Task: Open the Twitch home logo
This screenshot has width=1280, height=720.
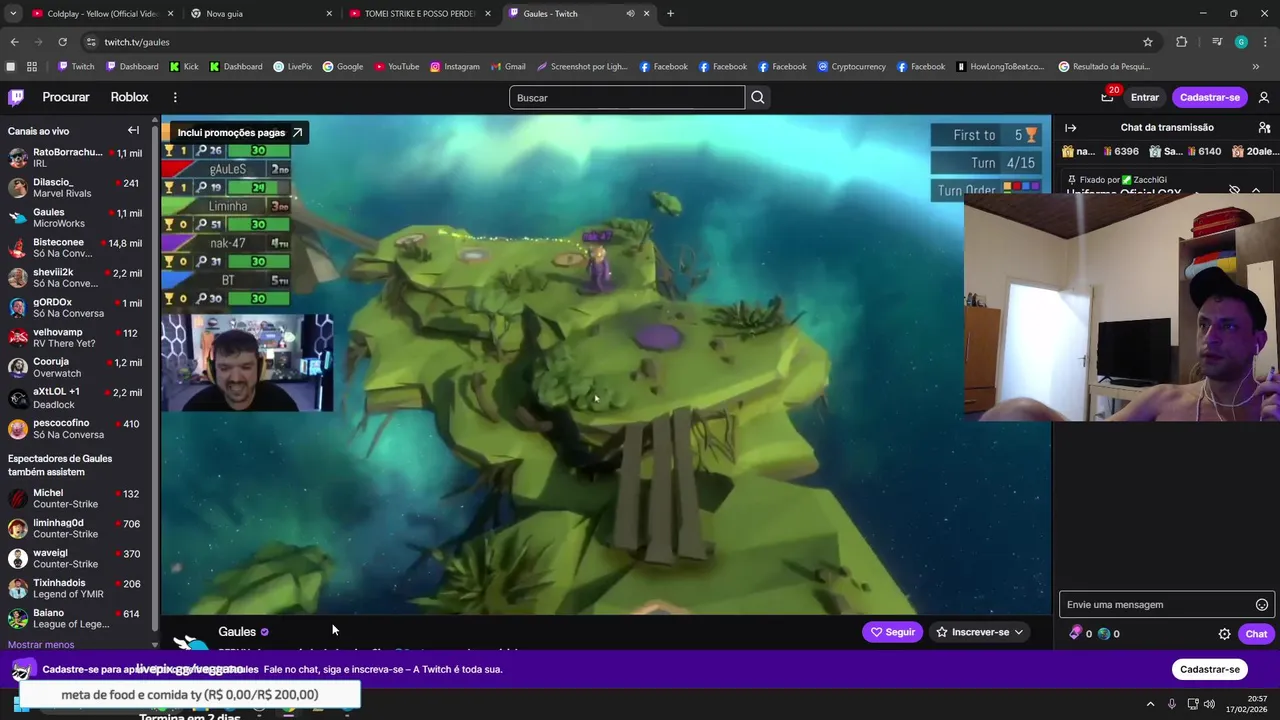Action: point(16,97)
